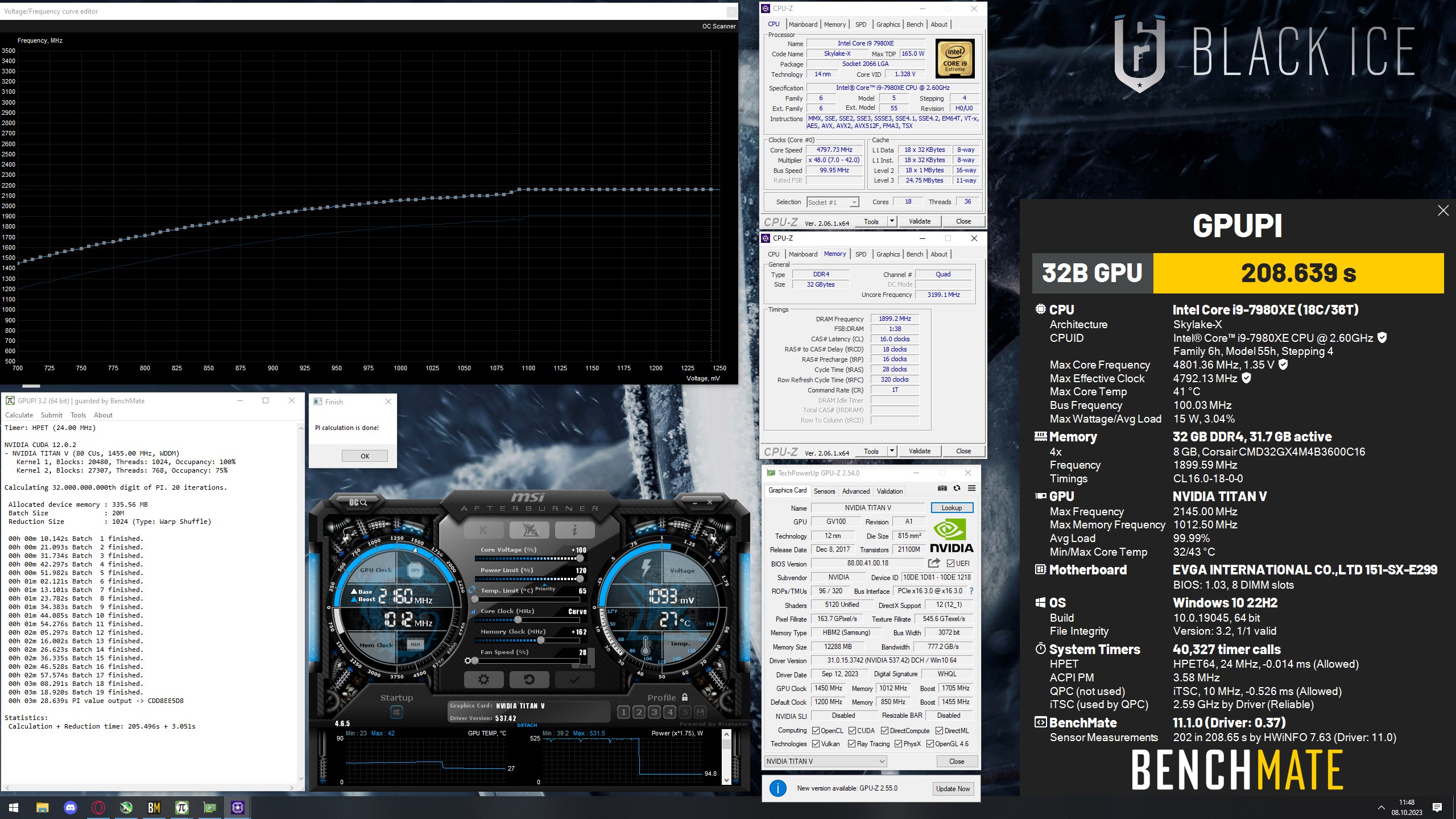The width and height of the screenshot is (1456, 819).
Task: Open Opera browser from the taskbar
Action: [98, 807]
